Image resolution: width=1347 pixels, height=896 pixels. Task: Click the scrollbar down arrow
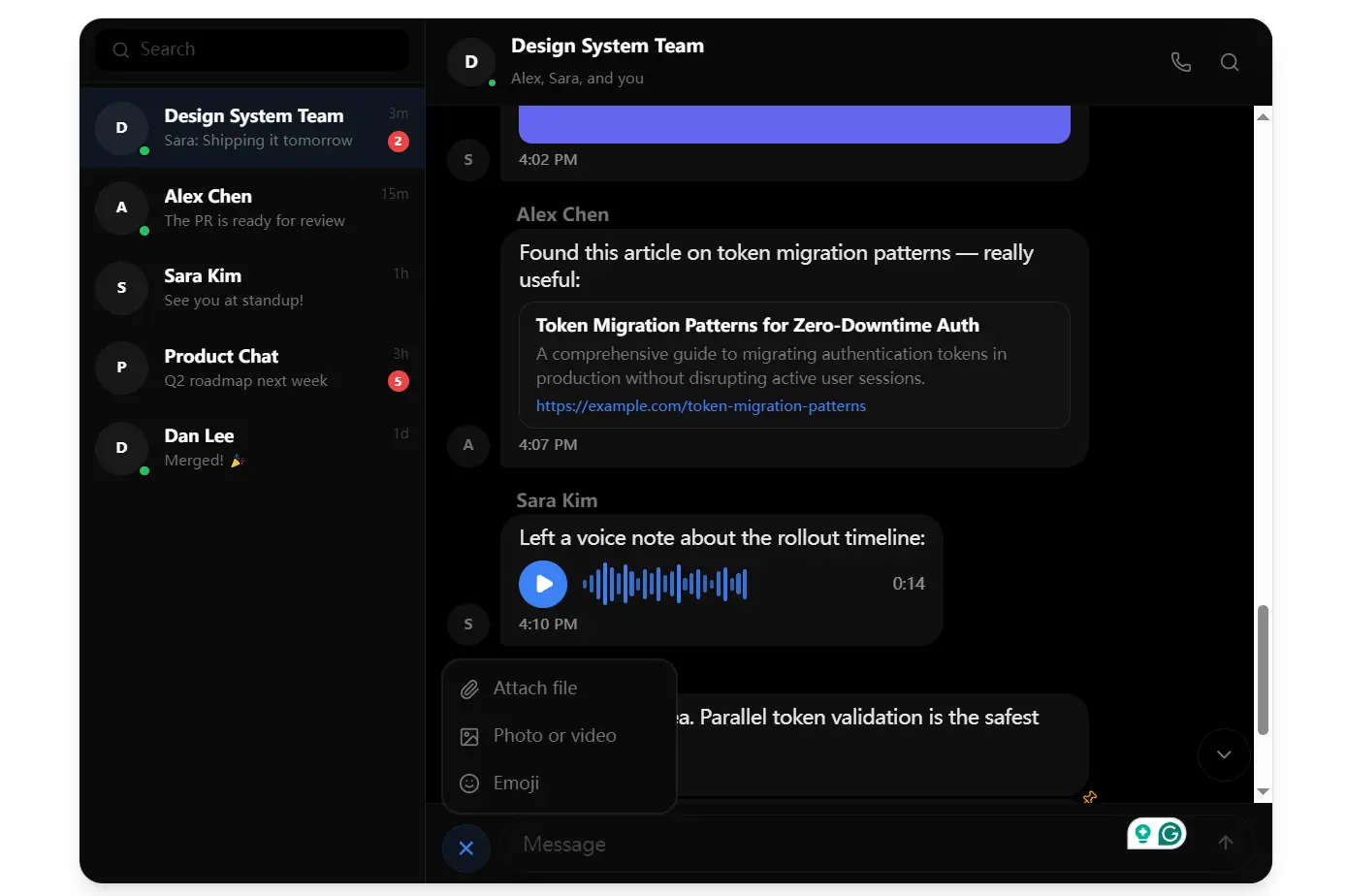pyautogui.click(x=1264, y=792)
